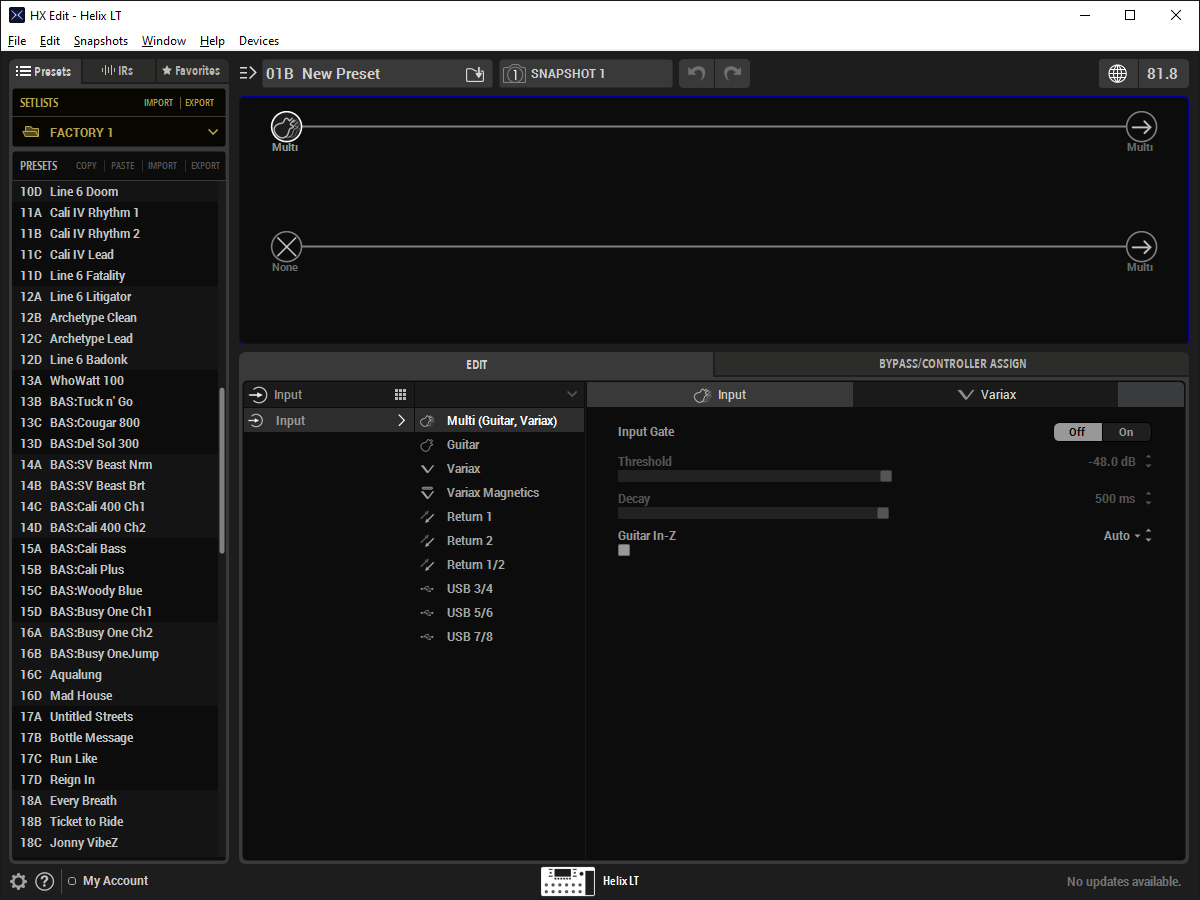Open preferences with the gear icon
The image size is (1200, 900).
click(19, 881)
